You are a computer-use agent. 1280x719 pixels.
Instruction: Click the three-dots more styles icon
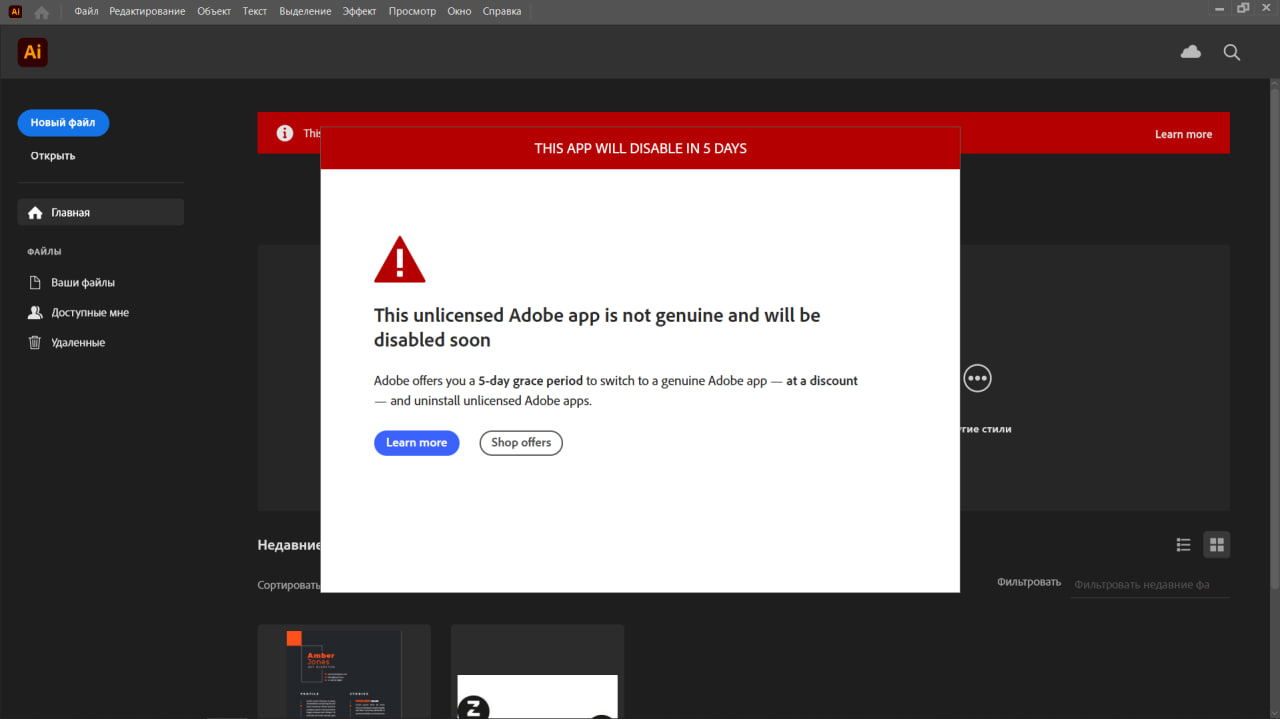[x=977, y=378]
